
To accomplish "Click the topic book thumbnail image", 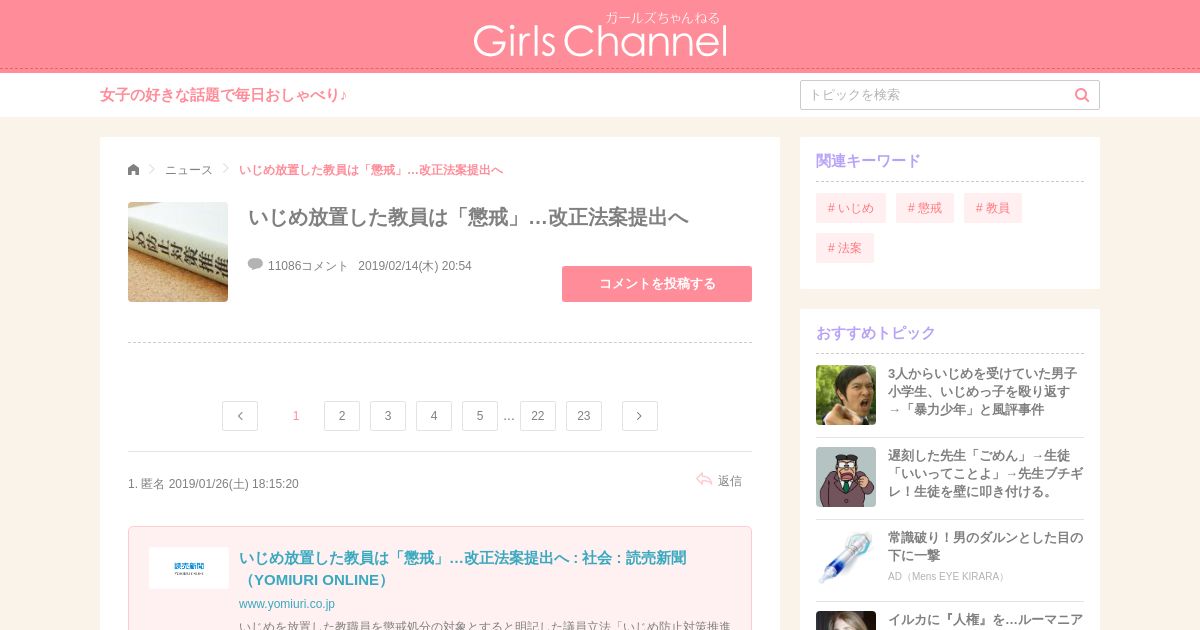I will click(178, 252).
